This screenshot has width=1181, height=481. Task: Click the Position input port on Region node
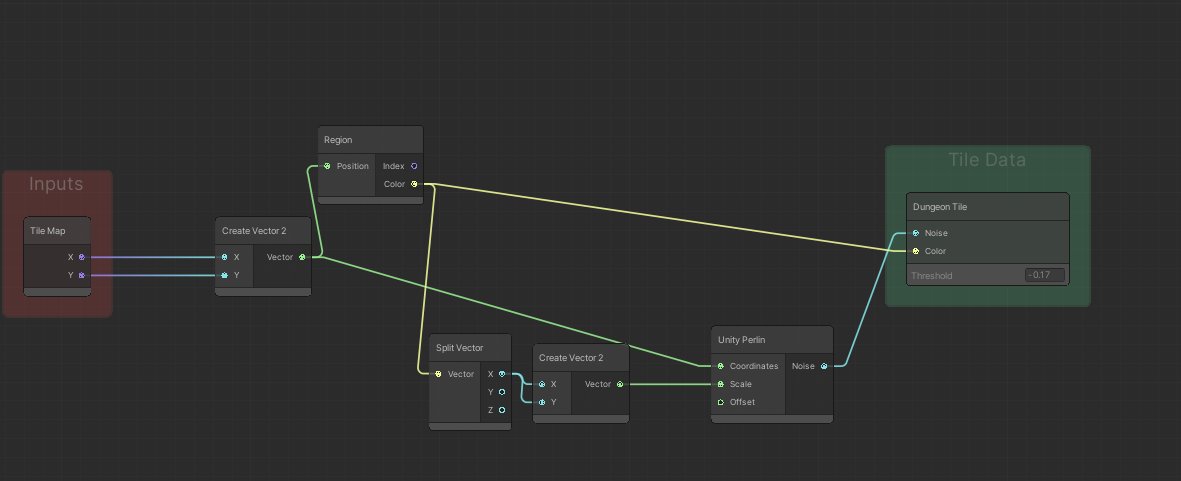[x=327, y=166]
